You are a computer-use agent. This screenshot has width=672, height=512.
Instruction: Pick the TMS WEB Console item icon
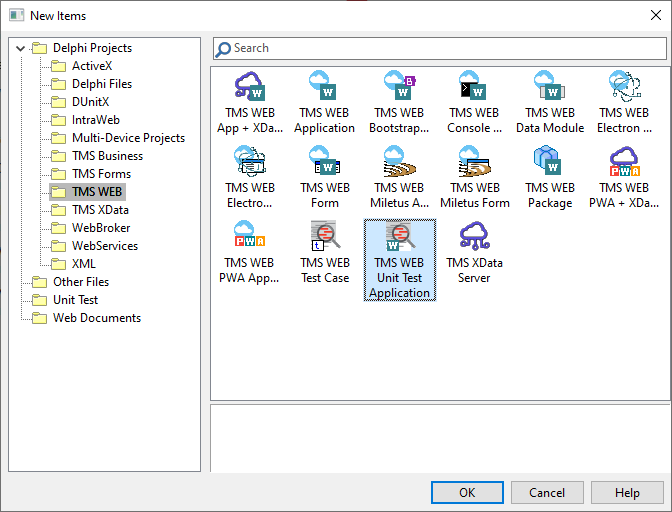[x=474, y=85]
